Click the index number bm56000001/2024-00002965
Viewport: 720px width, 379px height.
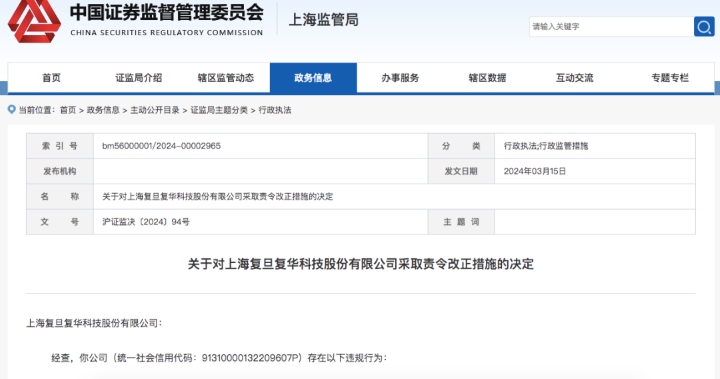(x=161, y=146)
